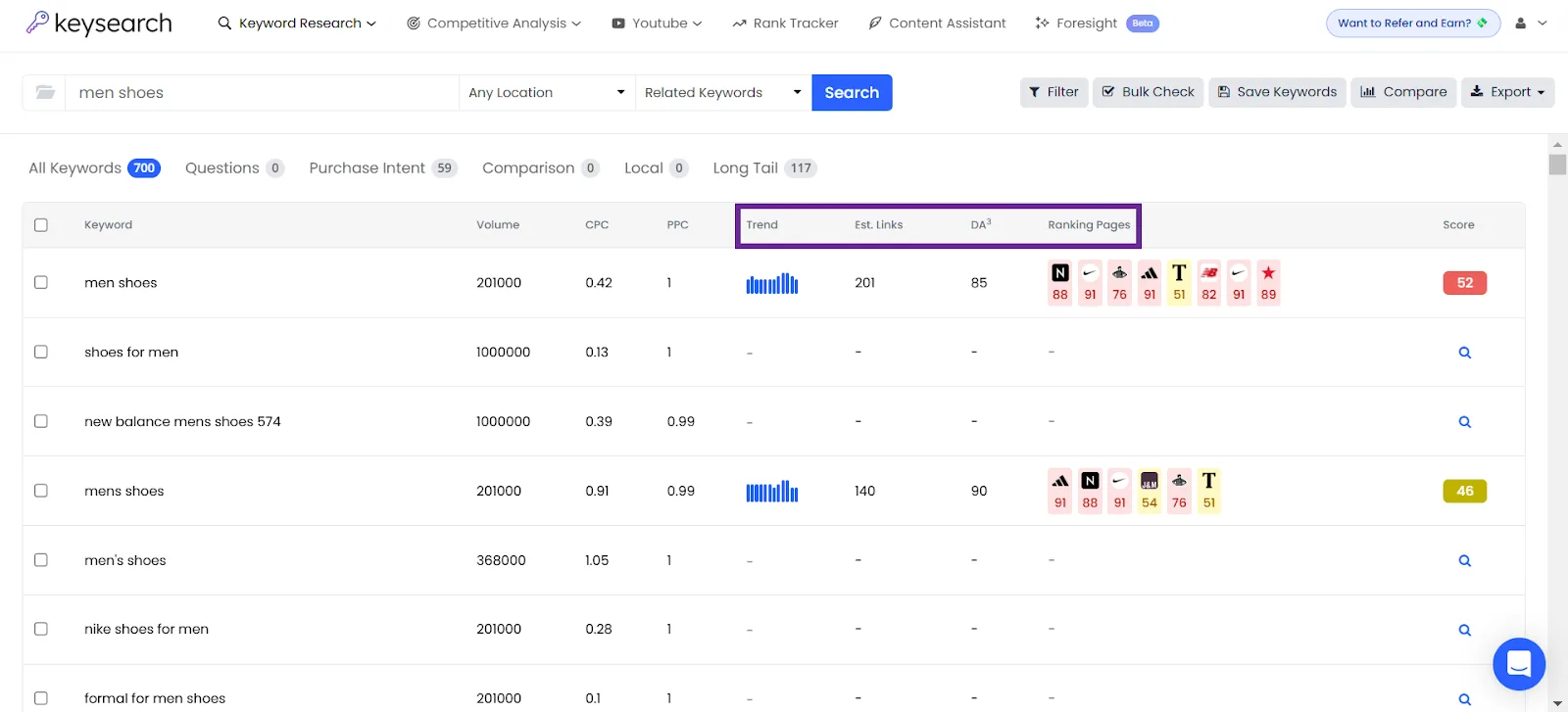Check the "men's shoes" row checkbox
1568x712 pixels.
click(41, 560)
